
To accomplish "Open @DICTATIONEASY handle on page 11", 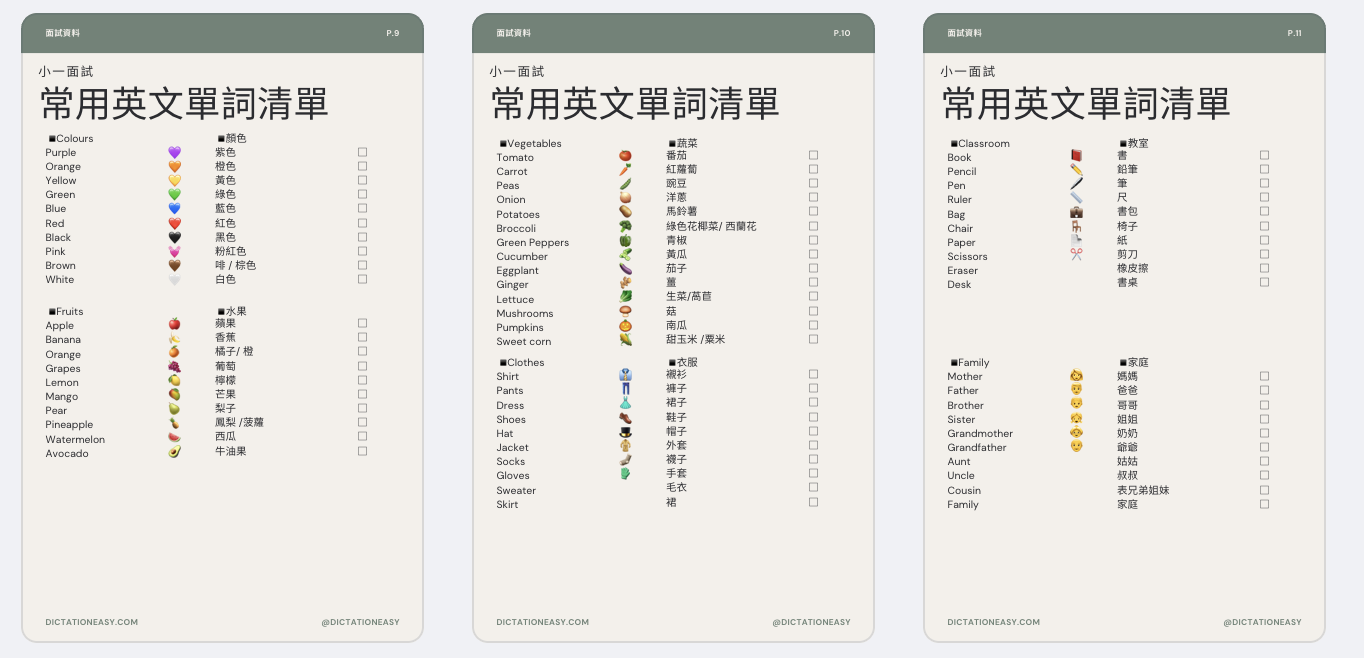I will coord(1262,622).
